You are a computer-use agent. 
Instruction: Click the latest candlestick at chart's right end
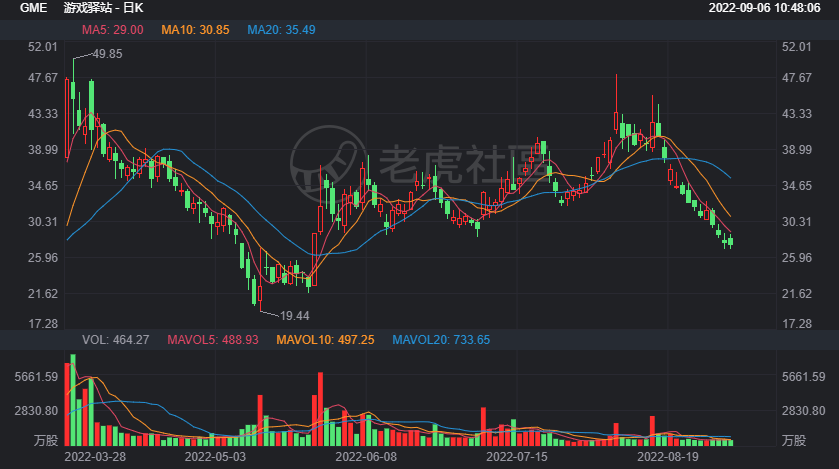(730, 242)
